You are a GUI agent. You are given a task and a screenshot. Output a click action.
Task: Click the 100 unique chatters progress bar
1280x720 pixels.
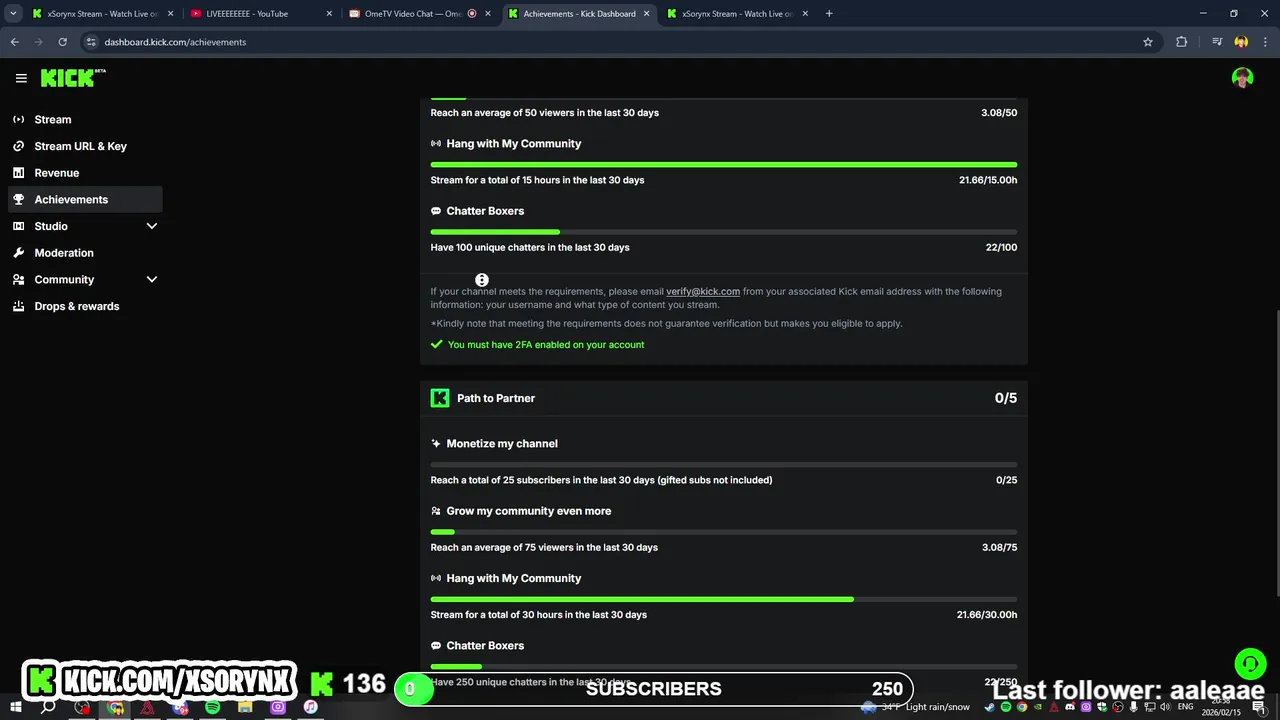tap(724, 232)
